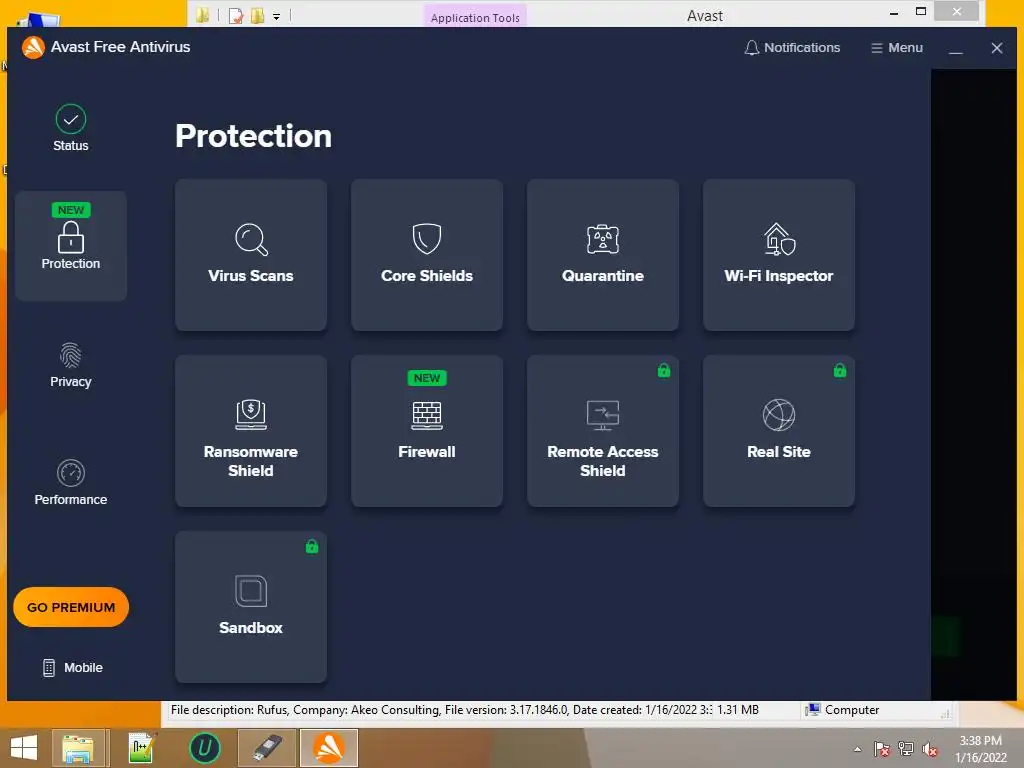
Task: Select the Protection sidebar item
Action: click(x=71, y=246)
